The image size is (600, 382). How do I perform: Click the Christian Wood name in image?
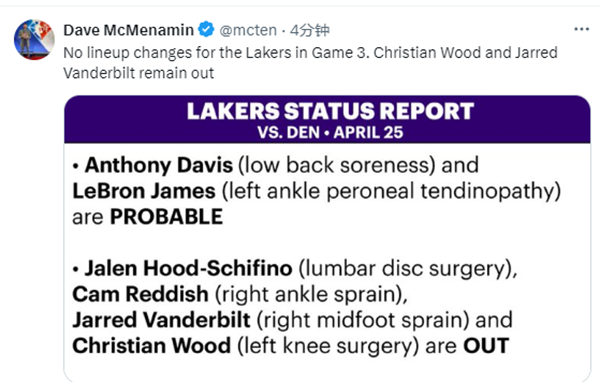point(152,346)
